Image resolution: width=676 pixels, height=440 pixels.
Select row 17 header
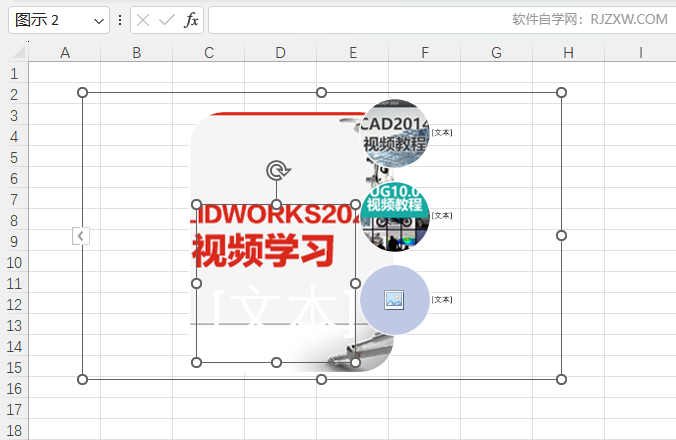click(14, 410)
